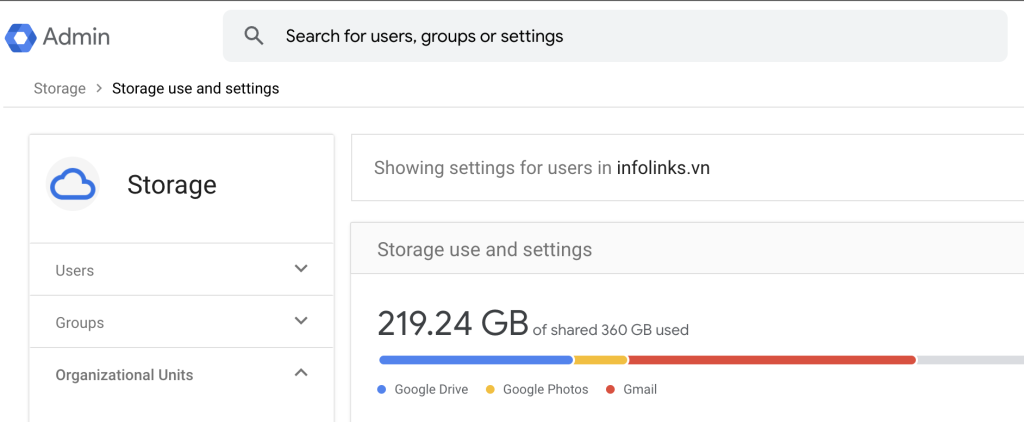Expand the Groups section chevron

point(301,321)
